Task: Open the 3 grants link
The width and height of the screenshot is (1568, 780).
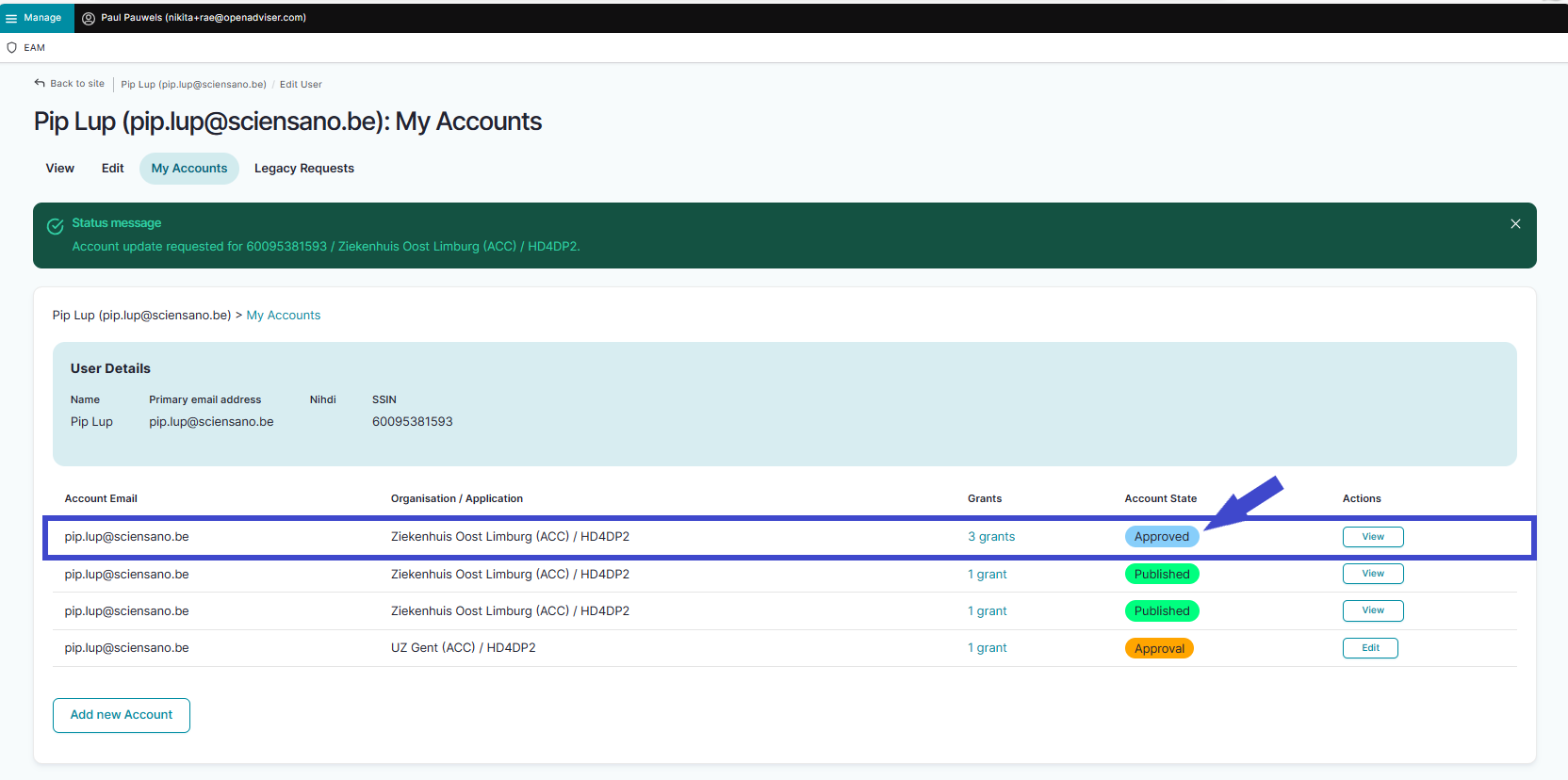Action: [x=990, y=537]
